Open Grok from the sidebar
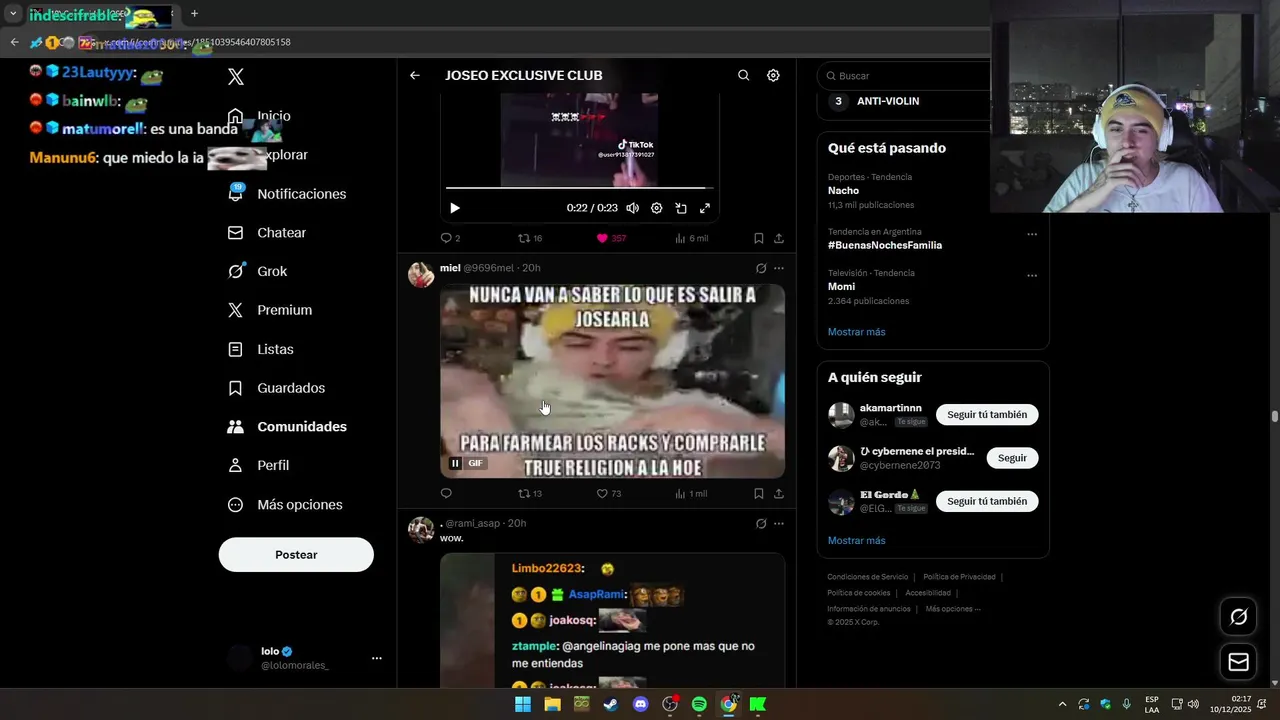Screen dimensions: 1280x720 coord(257,272)
